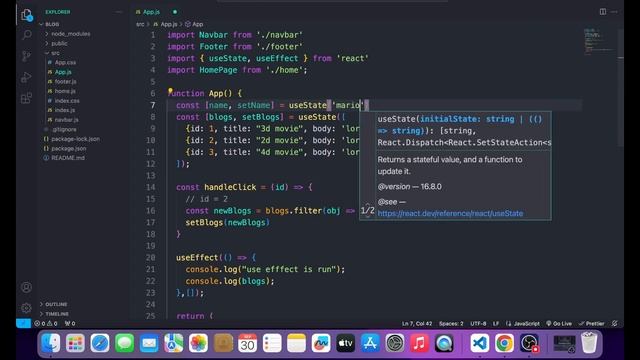640x360 pixels.
Task: Open Safari from the dock
Action: (x=100, y=343)
